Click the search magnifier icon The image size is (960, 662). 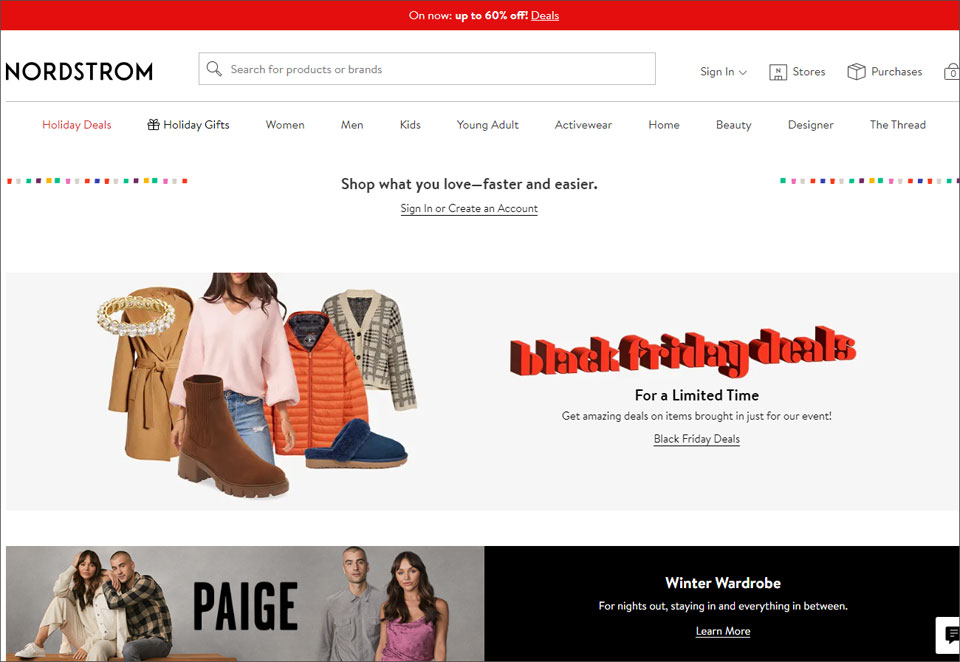point(214,69)
